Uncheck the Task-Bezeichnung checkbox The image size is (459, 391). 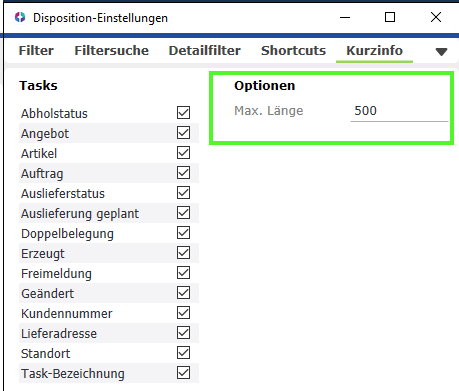click(183, 373)
